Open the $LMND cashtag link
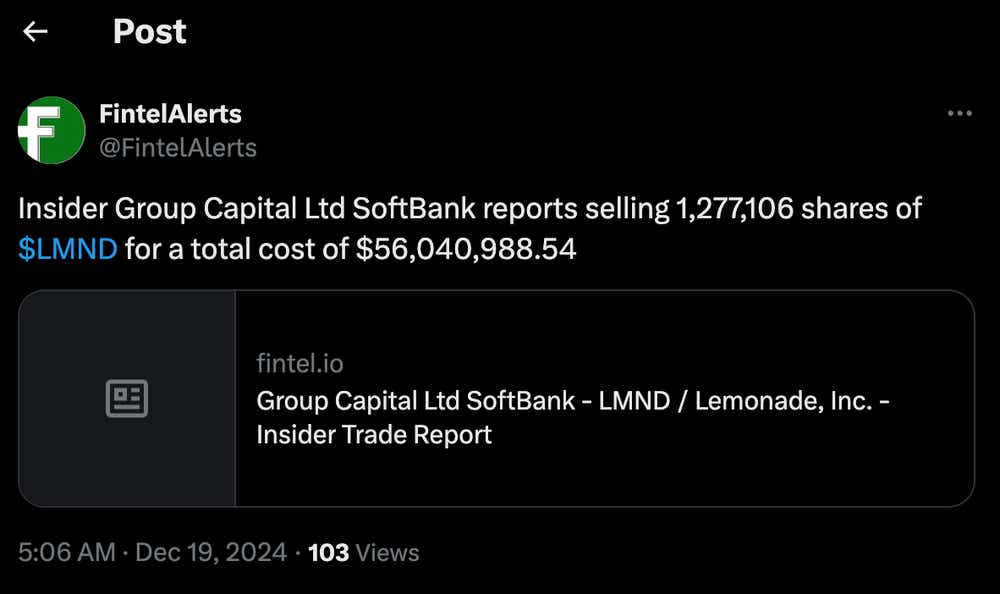This screenshot has width=1000, height=594. [66, 249]
